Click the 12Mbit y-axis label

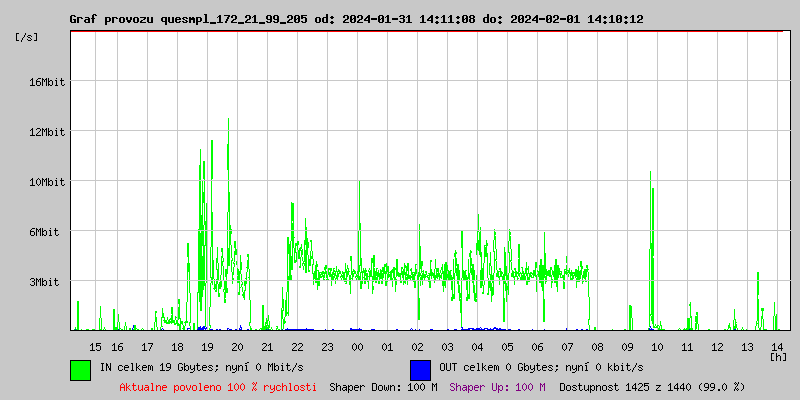point(47,132)
